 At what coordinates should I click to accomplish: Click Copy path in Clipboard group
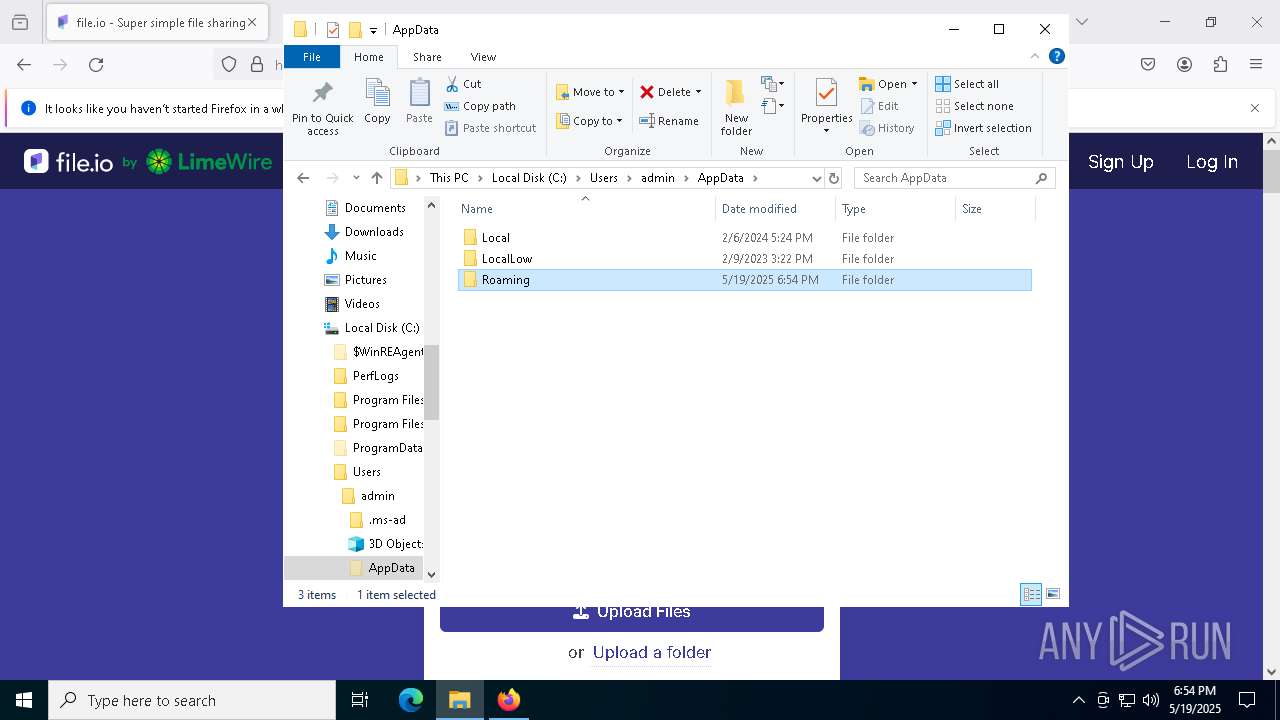[480, 106]
